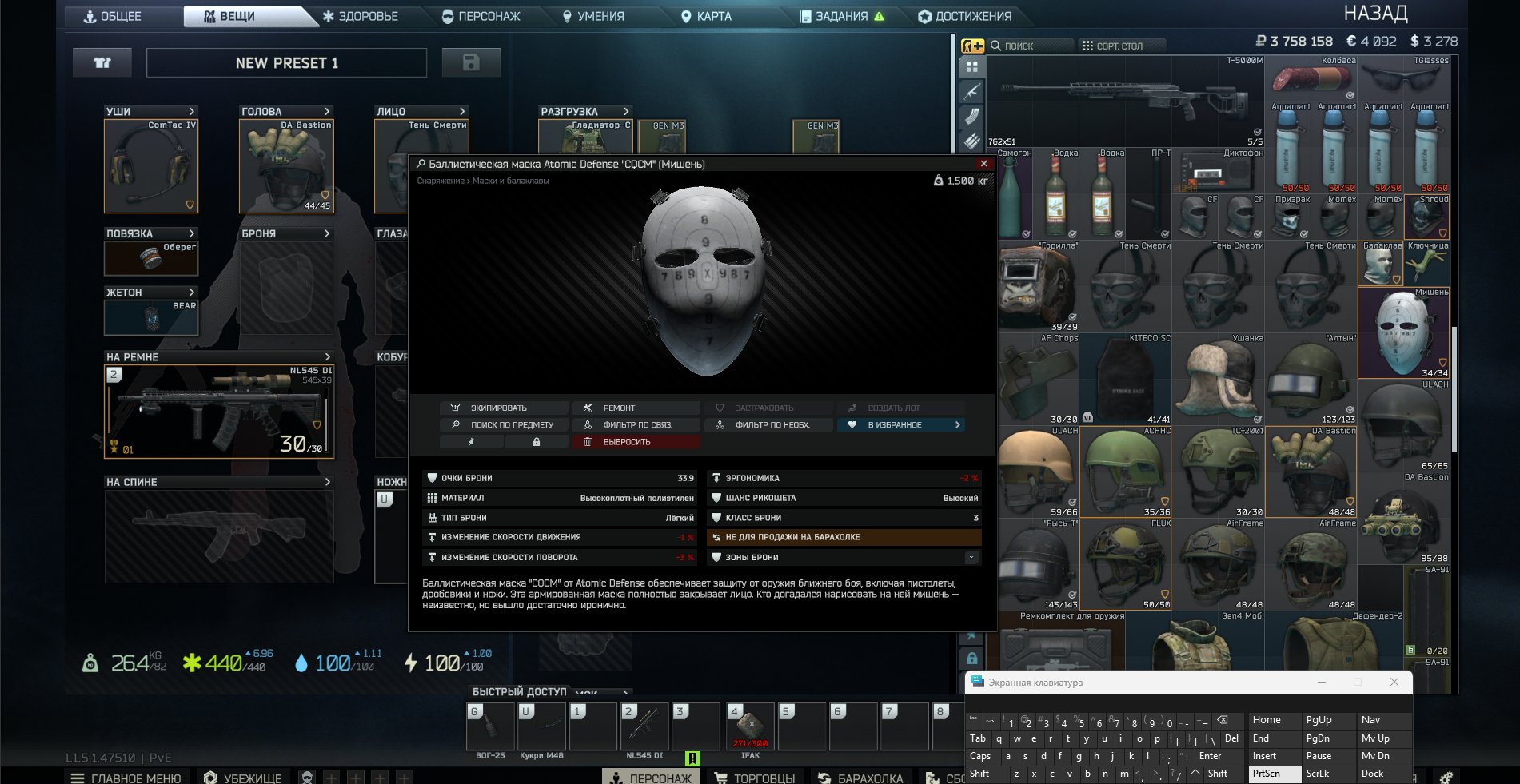Screen dimensions: 1520x784
Task: Click the yellow add character loadout icon
Action: (x=972, y=46)
